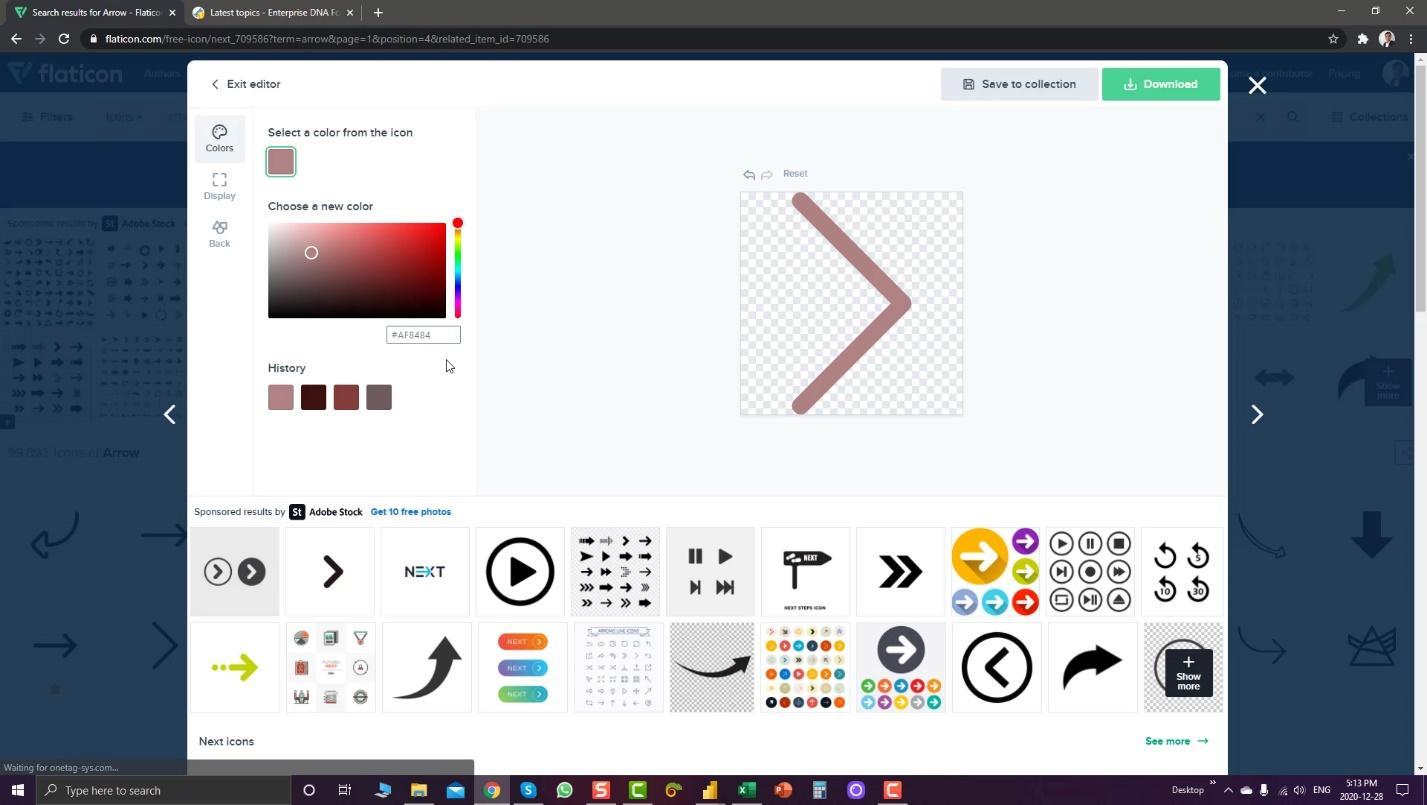Download the edited icon
Screen dimensions: 1427x805
click(1161, 84)
